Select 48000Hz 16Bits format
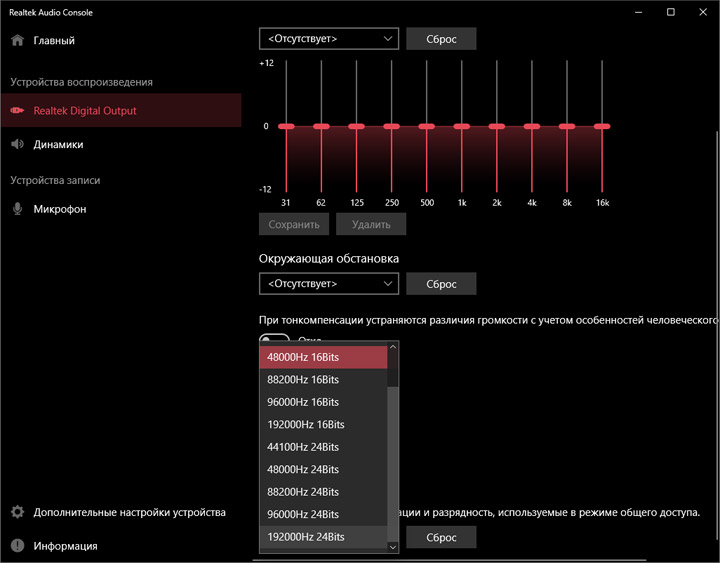The image size is (720, 563). tap(324, 357)
